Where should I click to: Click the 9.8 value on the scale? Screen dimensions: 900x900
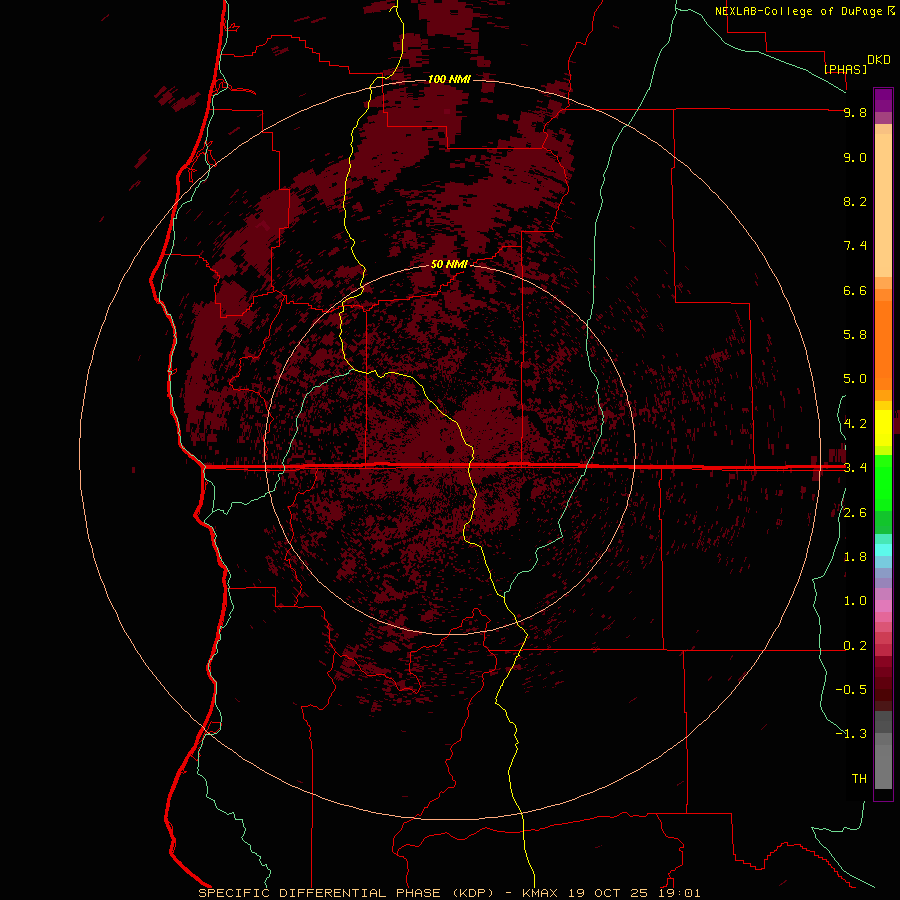855,112
